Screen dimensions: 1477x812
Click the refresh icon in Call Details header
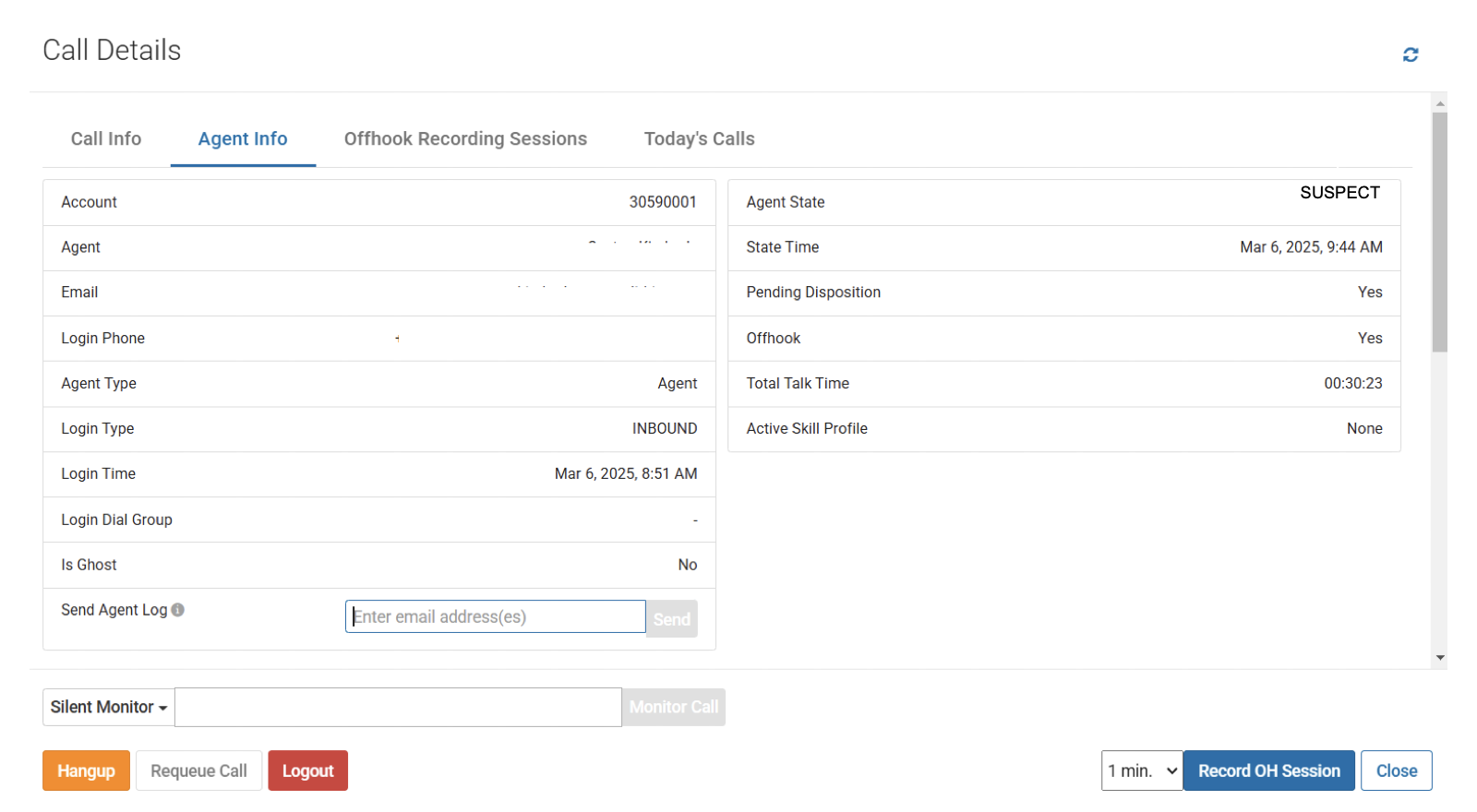[1411, 55]
